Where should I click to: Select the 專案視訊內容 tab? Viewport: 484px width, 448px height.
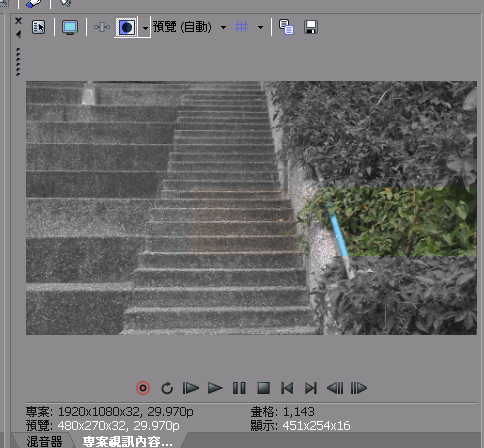coord(128,441)
